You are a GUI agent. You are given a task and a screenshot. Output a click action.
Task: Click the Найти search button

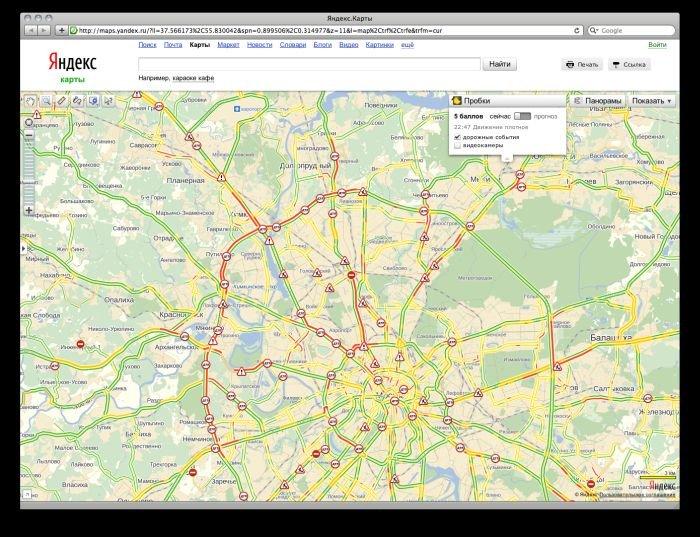click(501, 64)
